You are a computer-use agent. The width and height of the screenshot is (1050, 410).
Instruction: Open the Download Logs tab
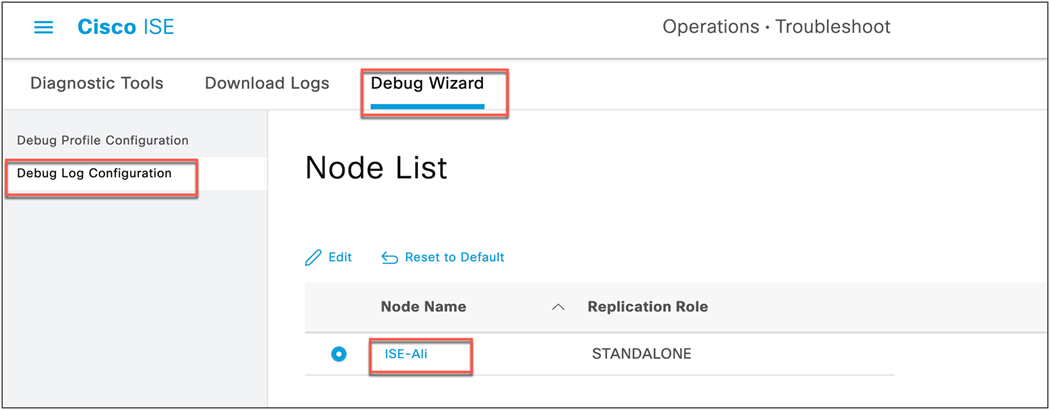point(267,83)
